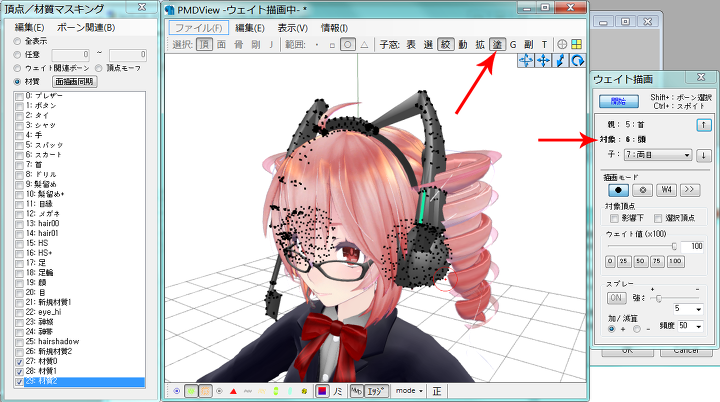720x402 pixels.
Task: Open the mode dropdown in bottom bar
Action: 409,391
